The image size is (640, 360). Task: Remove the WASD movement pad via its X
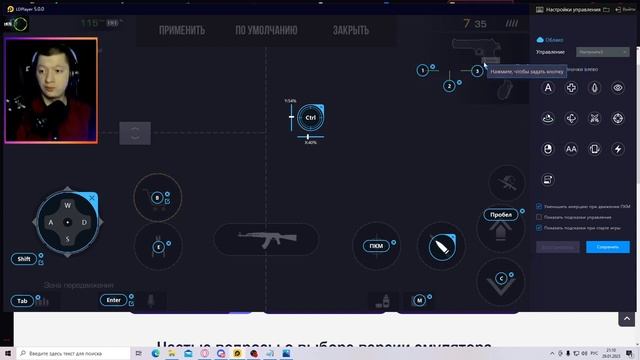pos(92,198)
